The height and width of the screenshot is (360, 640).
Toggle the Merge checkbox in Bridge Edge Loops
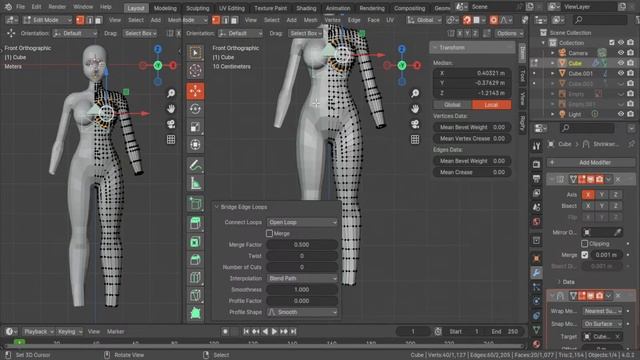point(269,233)
